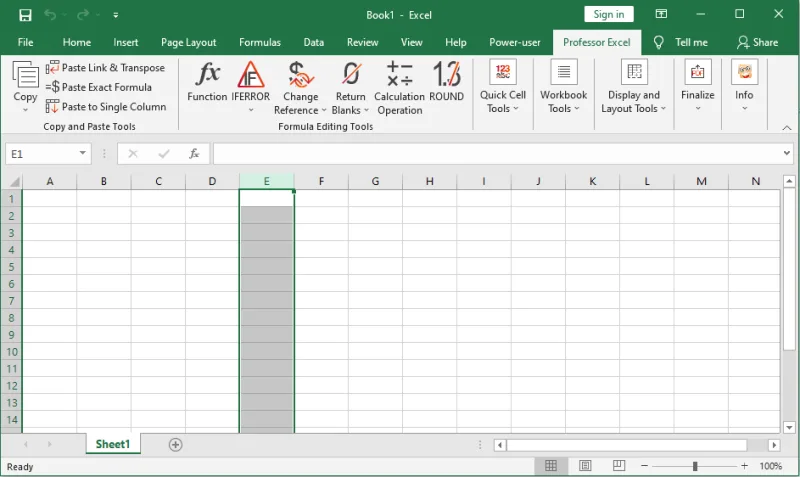Open Display and Layout Tools menu

pos(634,86)
